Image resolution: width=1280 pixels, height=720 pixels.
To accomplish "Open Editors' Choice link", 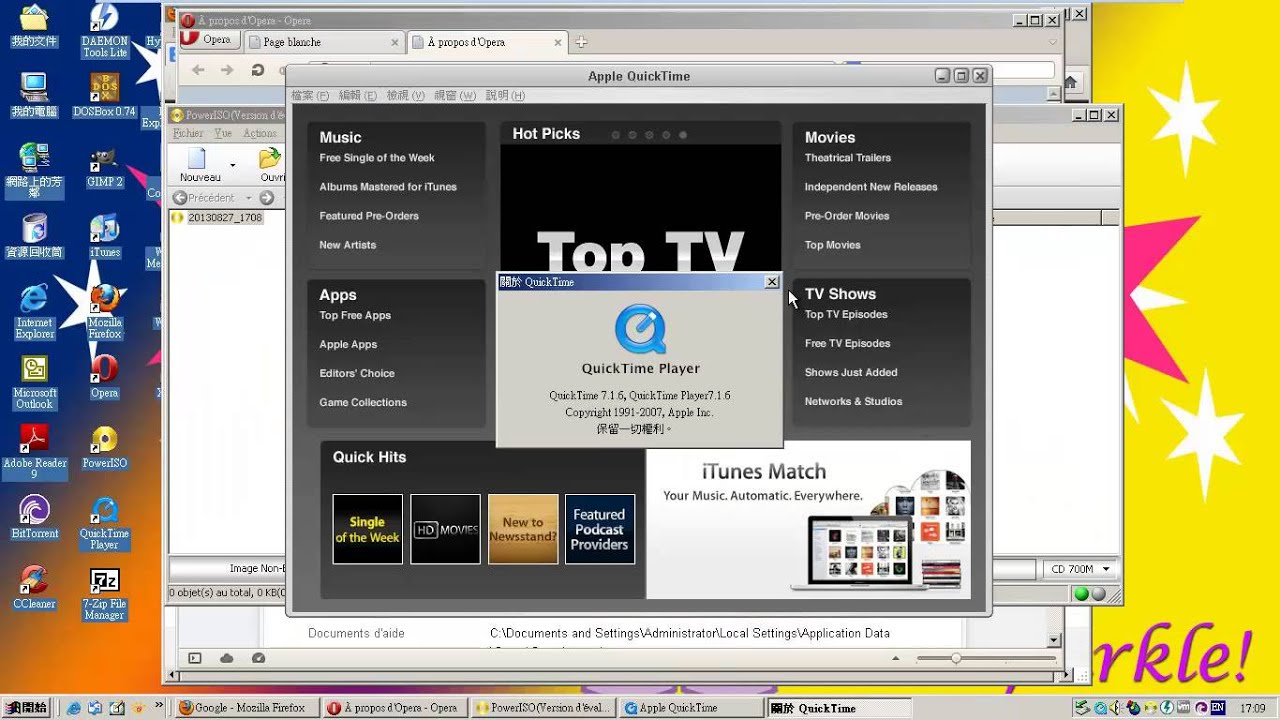I will [357, 373].
